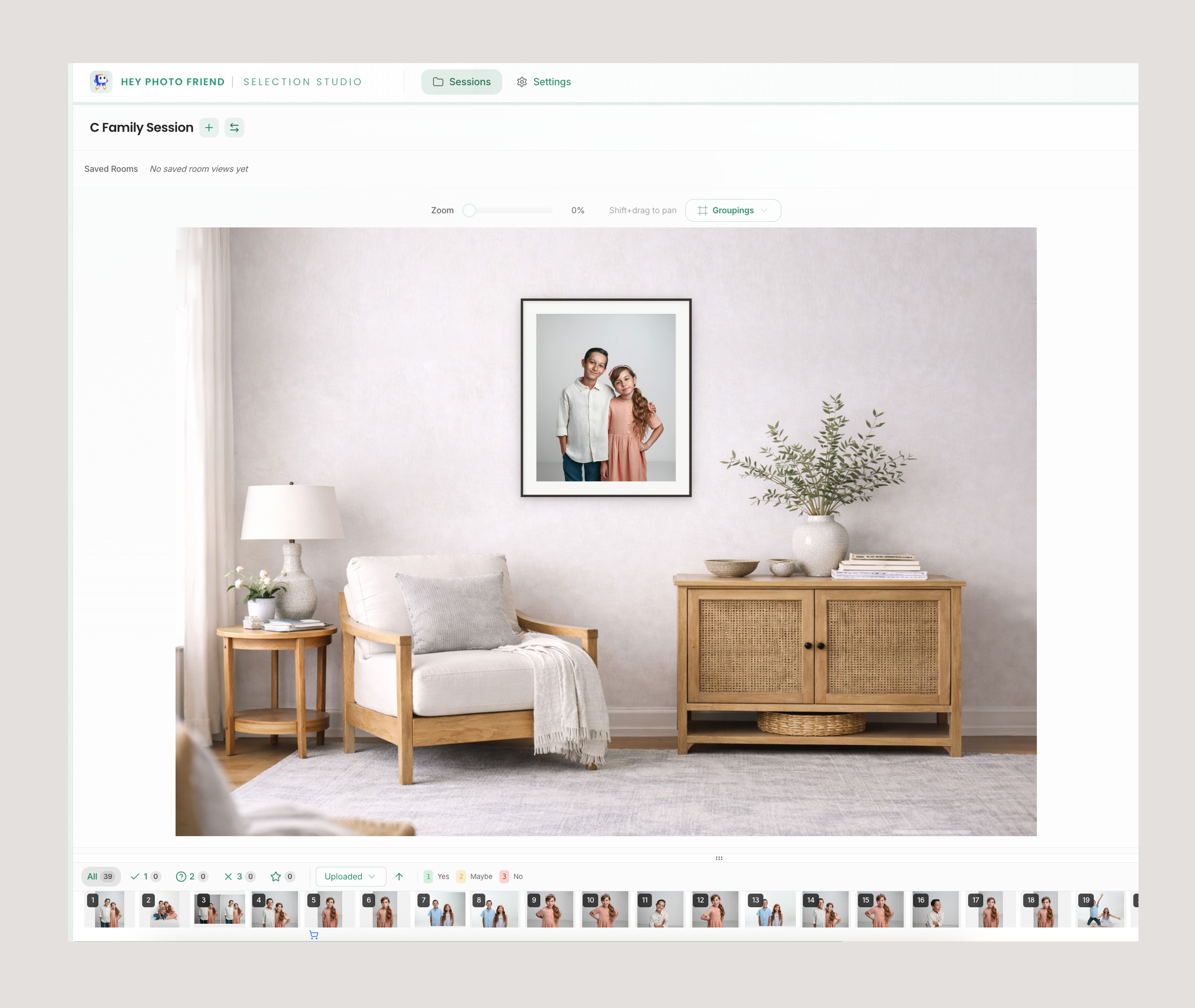1195x1008 pixels.
Task: Select thumbnail number 2 in filmstrip
Action: (x=165, y=910)
